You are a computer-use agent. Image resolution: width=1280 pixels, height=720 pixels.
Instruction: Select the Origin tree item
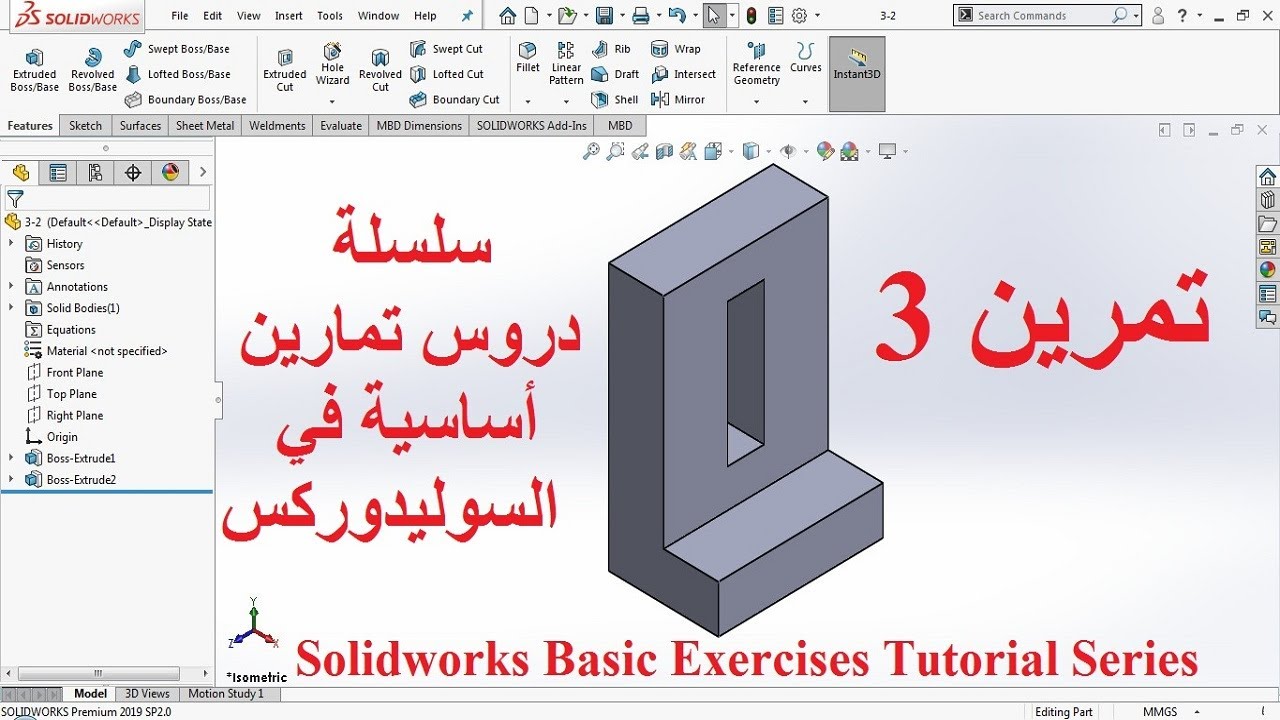(51, 437)
